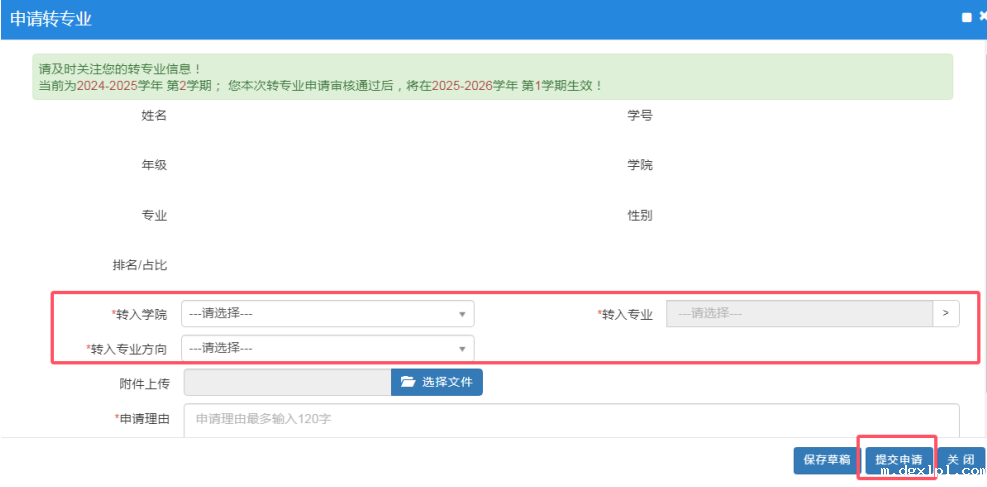
Task: Click the 附件上传 file path field
Action: coord(287,382)
